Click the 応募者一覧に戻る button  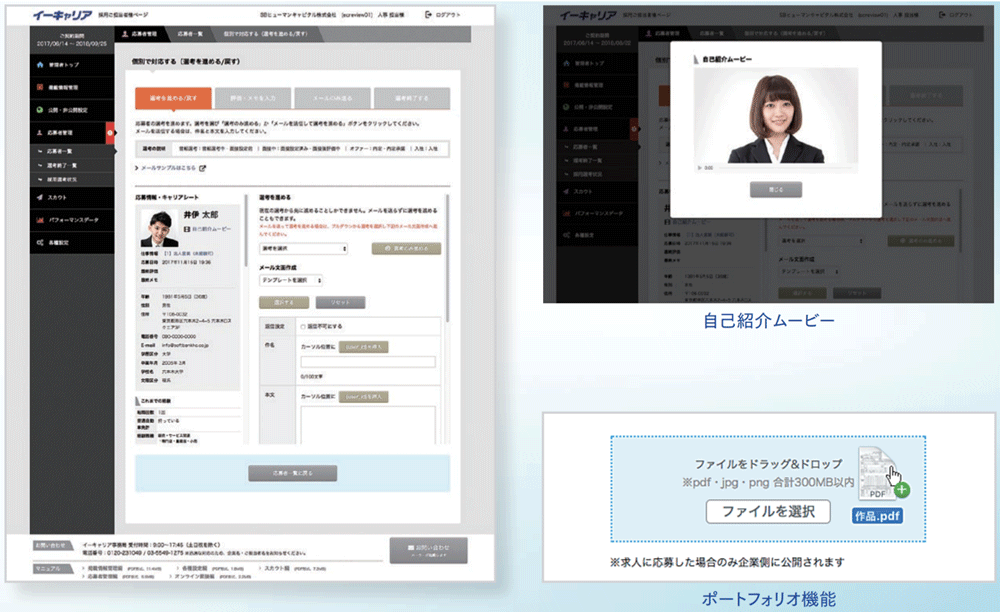pyautogui.click(x=292, y=472)
